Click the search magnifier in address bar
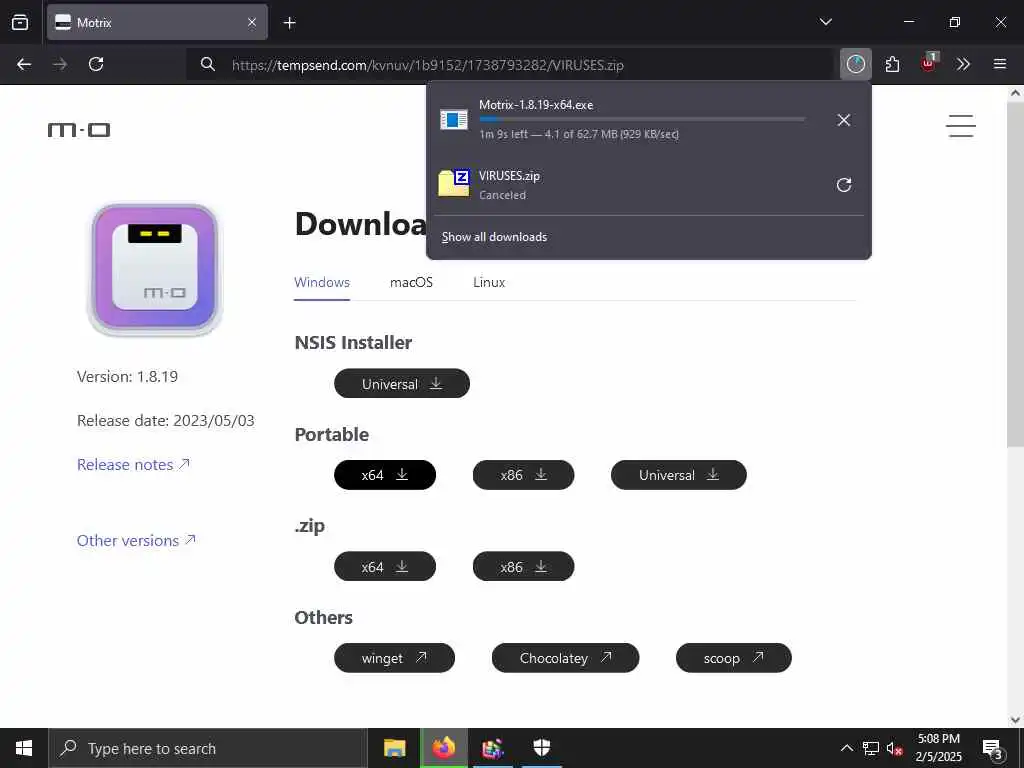 [x=208, y=64]
